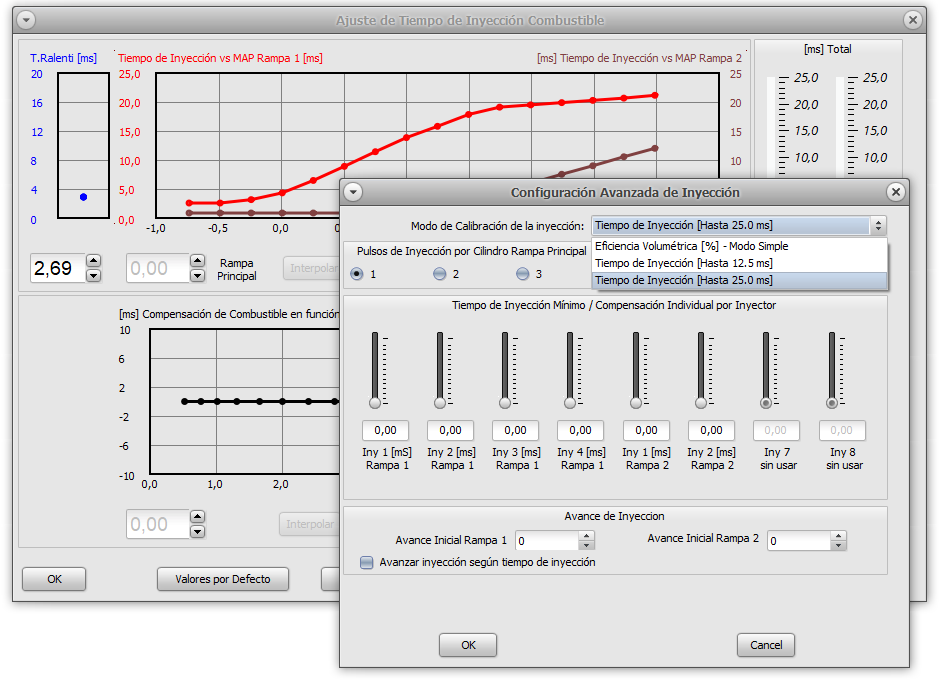The height and width of the screenshot is (680, 944).
Task: Click Iny 4 Rampa 1 value field
Action: (580, 431)
